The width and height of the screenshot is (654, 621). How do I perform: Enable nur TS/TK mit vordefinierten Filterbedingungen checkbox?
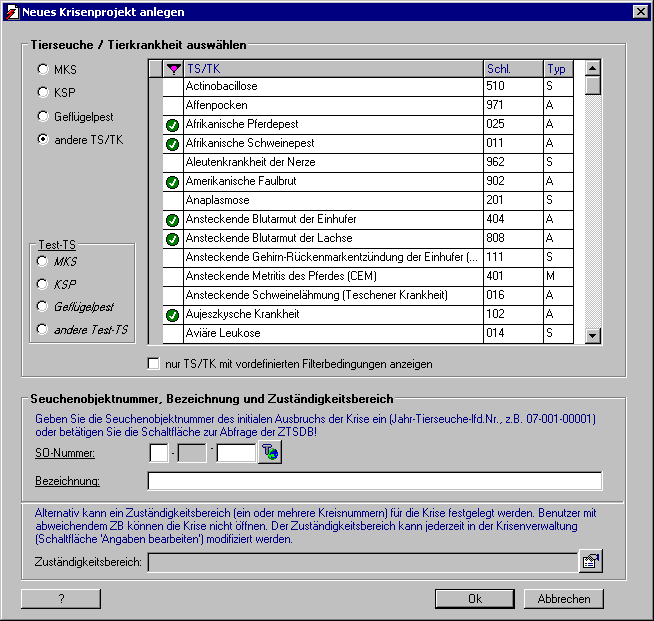pos(153,364)
